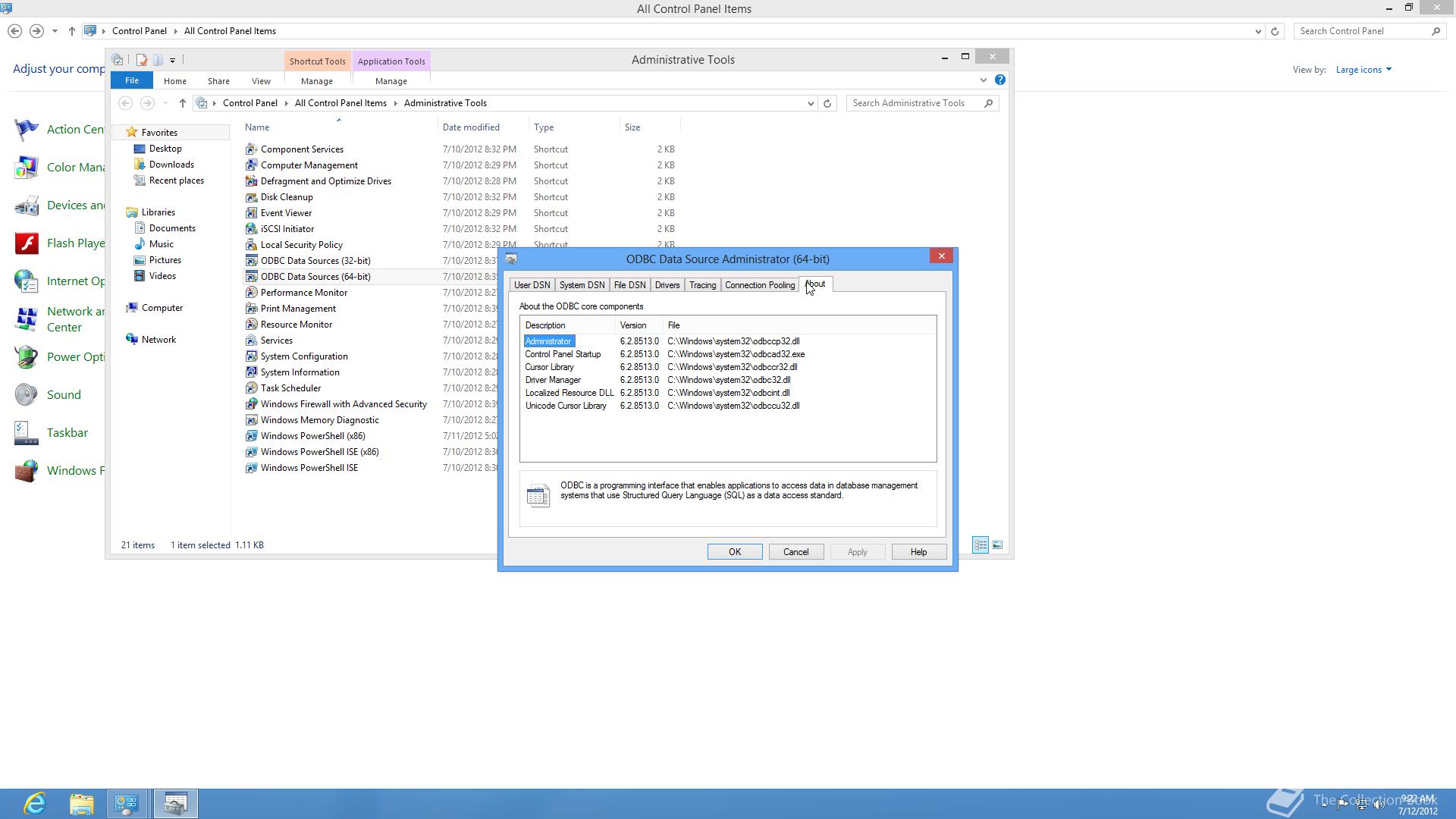Open the Component Services shortcut
The height and width of the screenshot is (819, 1456).
pyautogui.click(x=302, y=149)
